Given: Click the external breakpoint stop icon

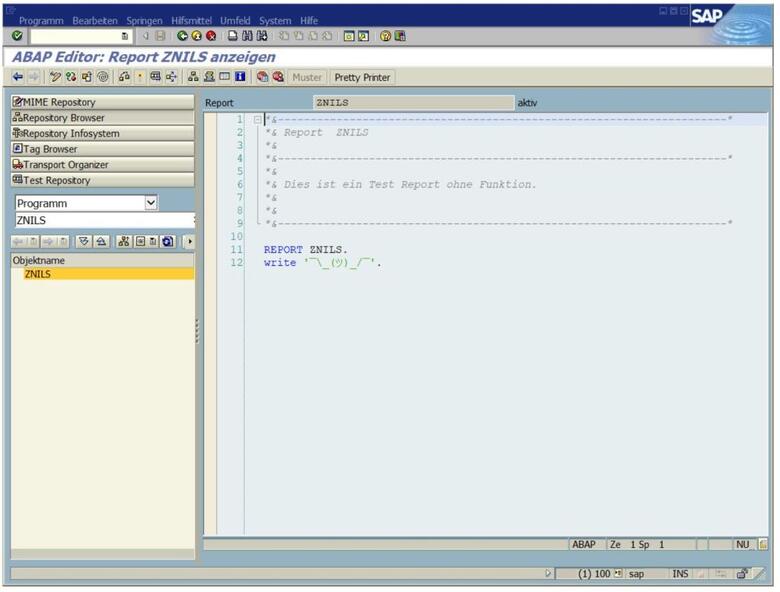Looking at the screenshot, I should [278, 77].
